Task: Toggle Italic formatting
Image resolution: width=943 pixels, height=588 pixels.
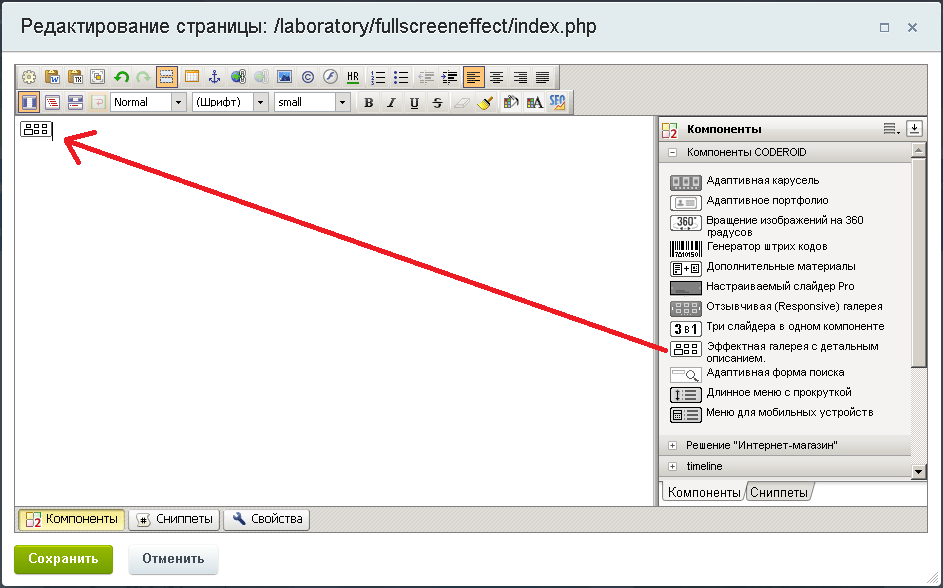Action: pos(391,102)
